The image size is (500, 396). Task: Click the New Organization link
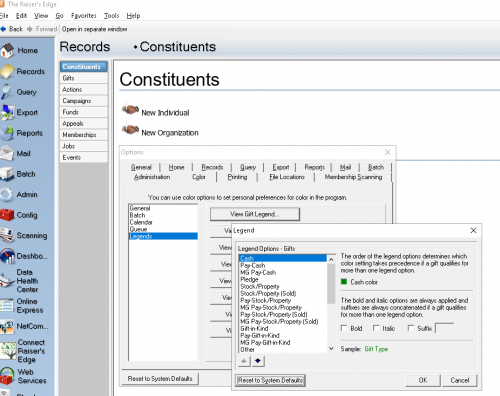170,133
